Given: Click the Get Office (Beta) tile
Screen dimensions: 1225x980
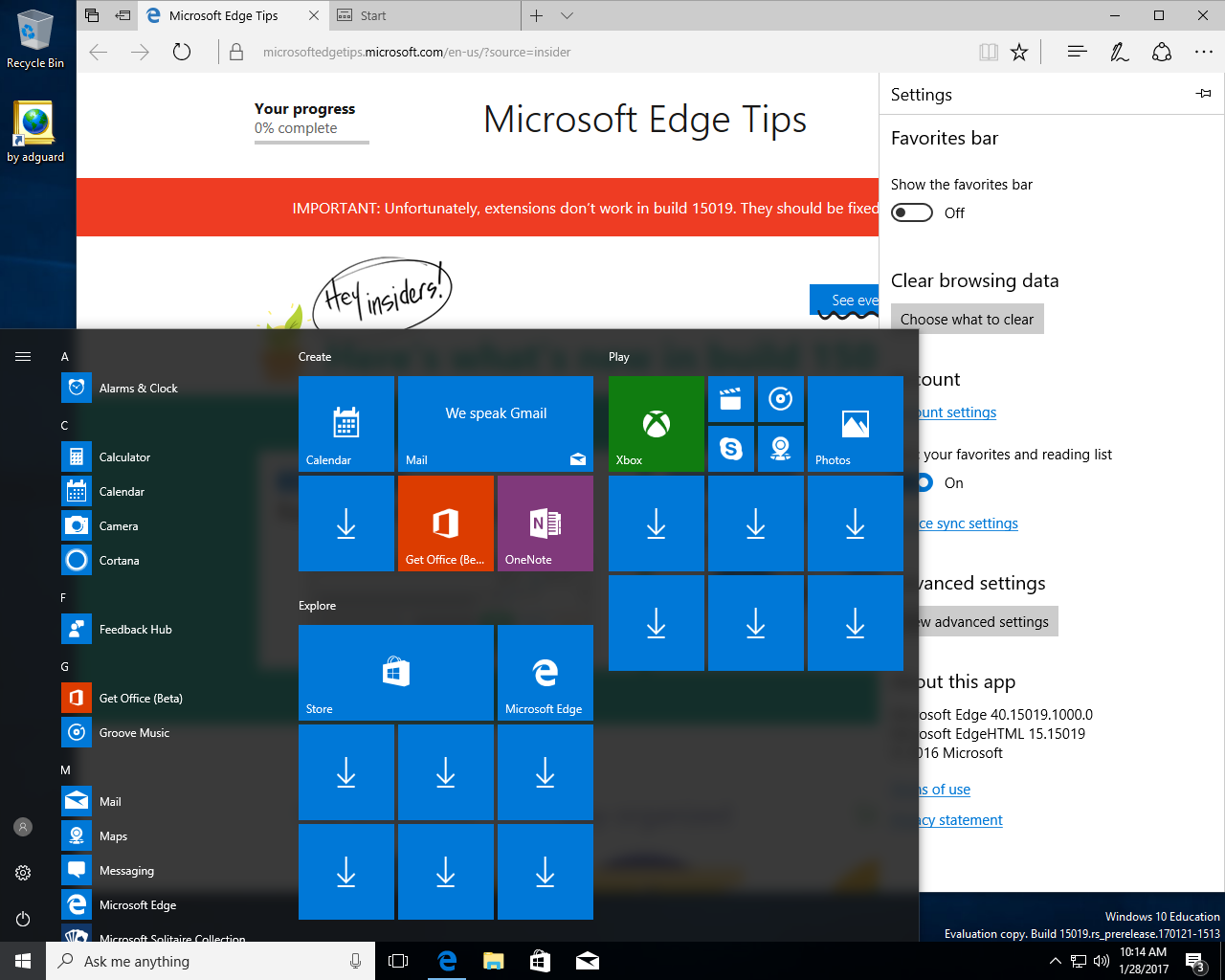Looking at the screenshot, I should click(x=446, y=523).
